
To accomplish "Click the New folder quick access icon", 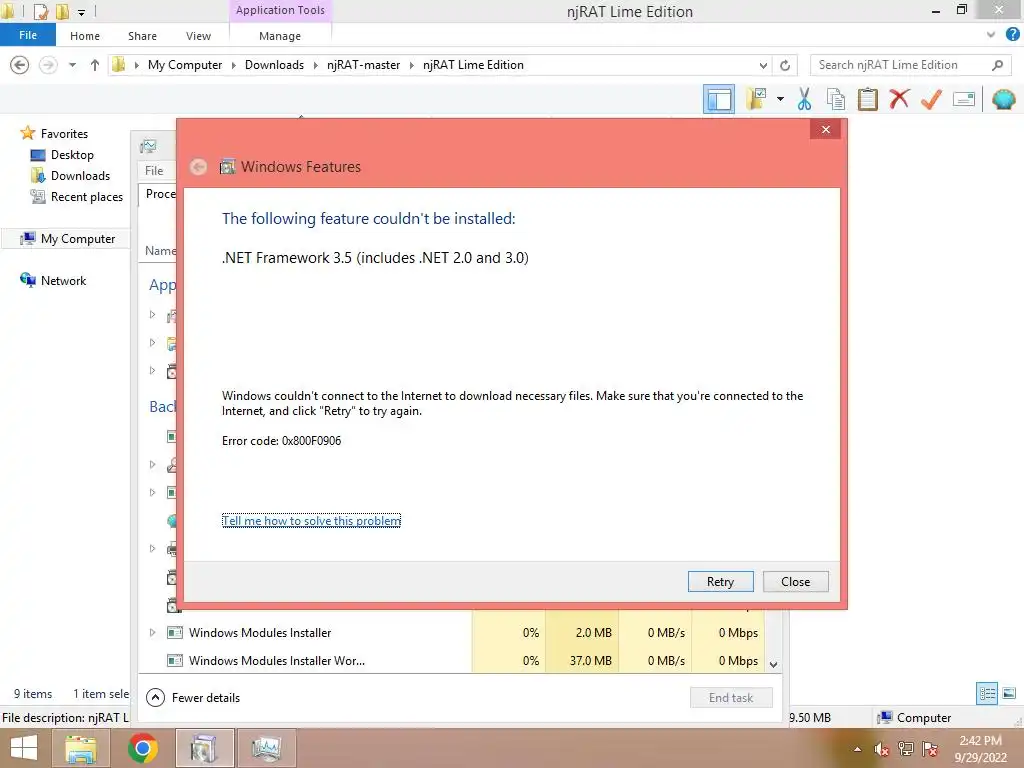I will [62, 11].
